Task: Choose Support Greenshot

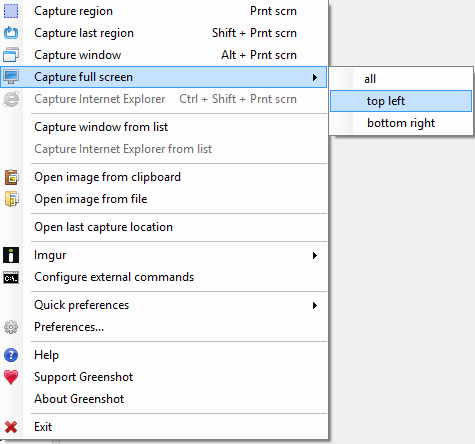Action: pos(163,377)
